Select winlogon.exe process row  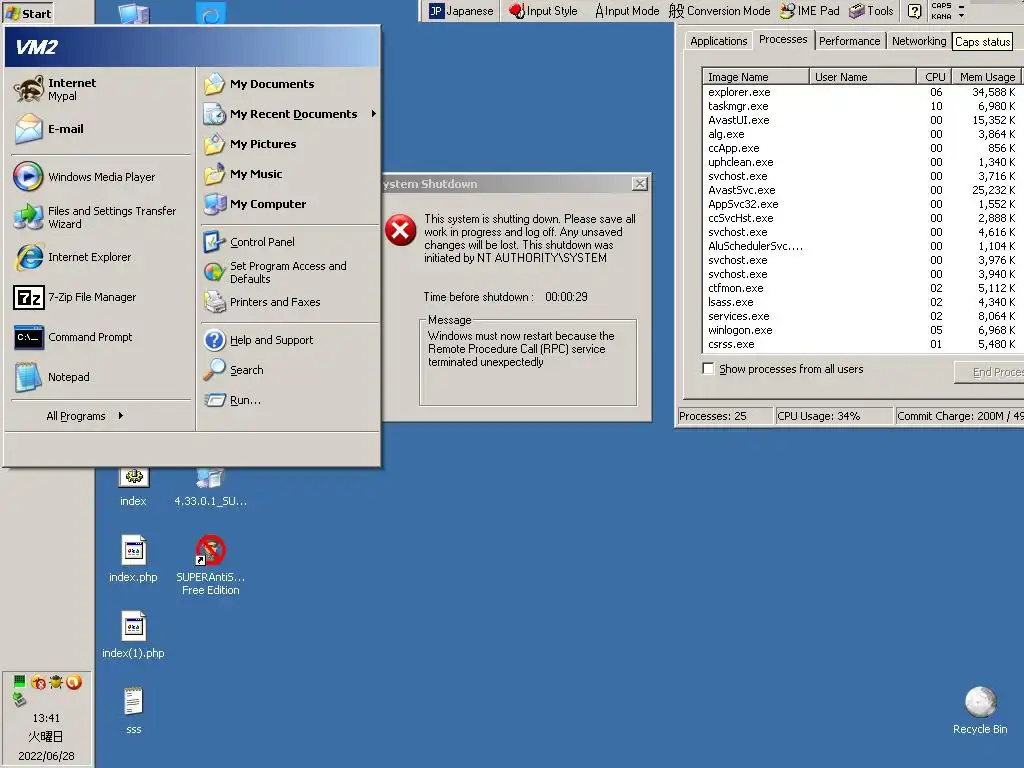(862, 330)
